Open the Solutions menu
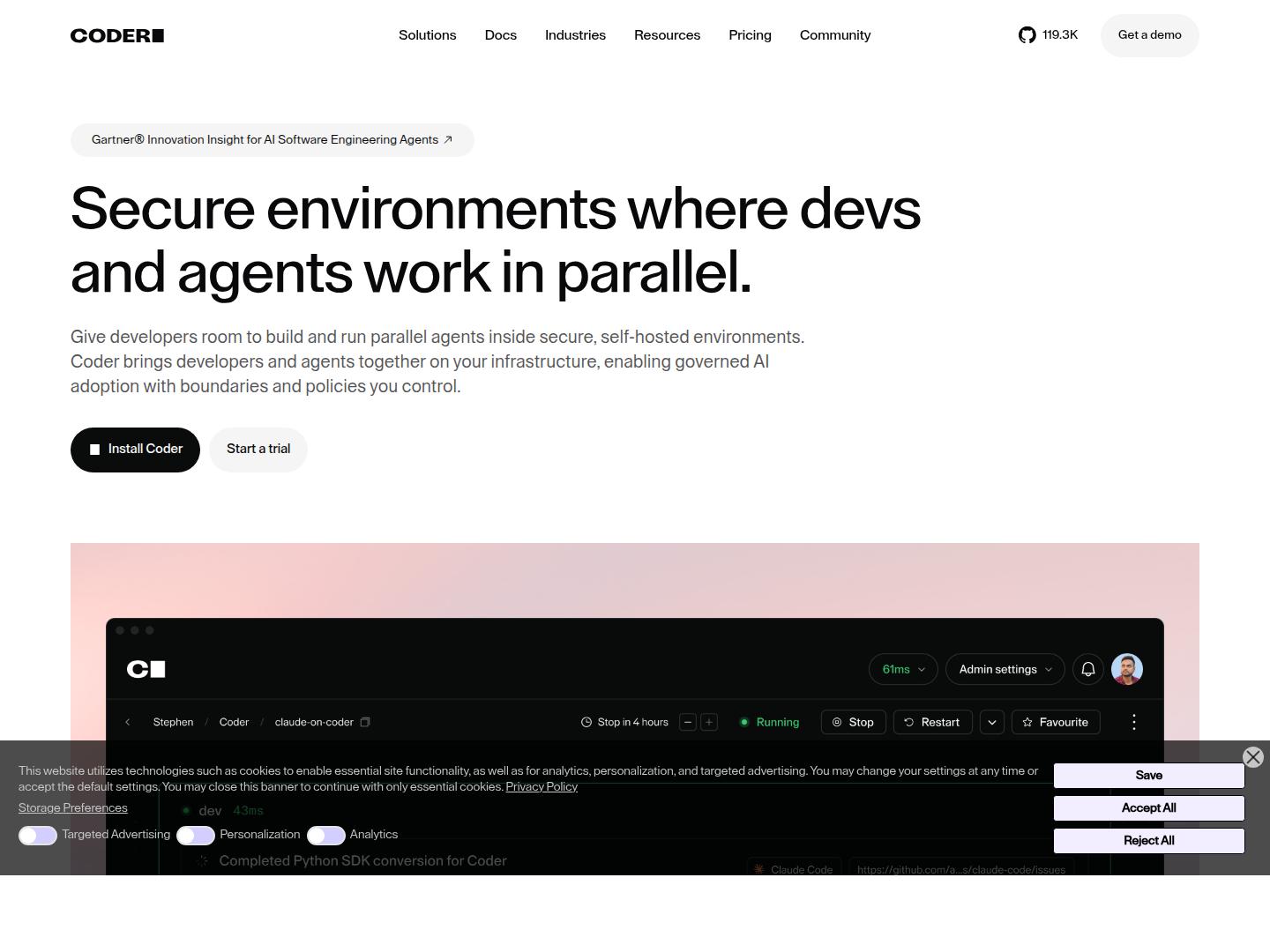Image resolution: width=1270 pixels, height=952 pixels. point(428,35)
